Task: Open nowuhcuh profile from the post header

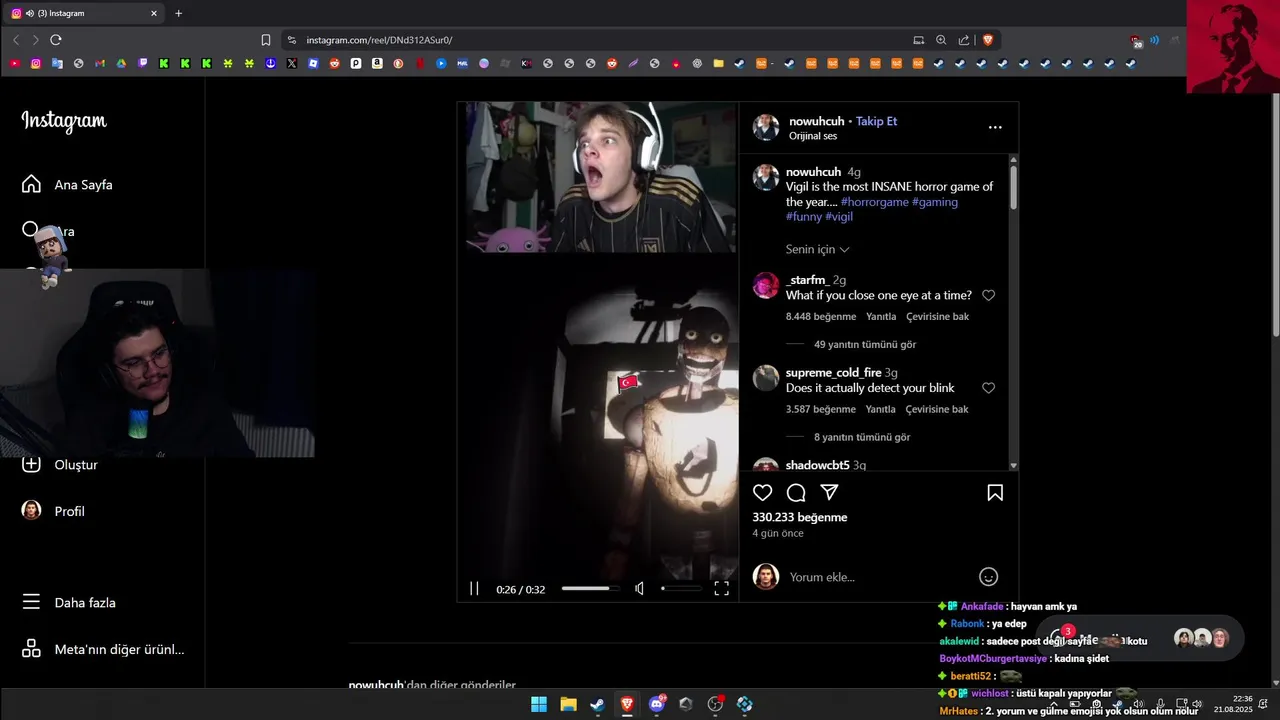Action: point(815,121)
